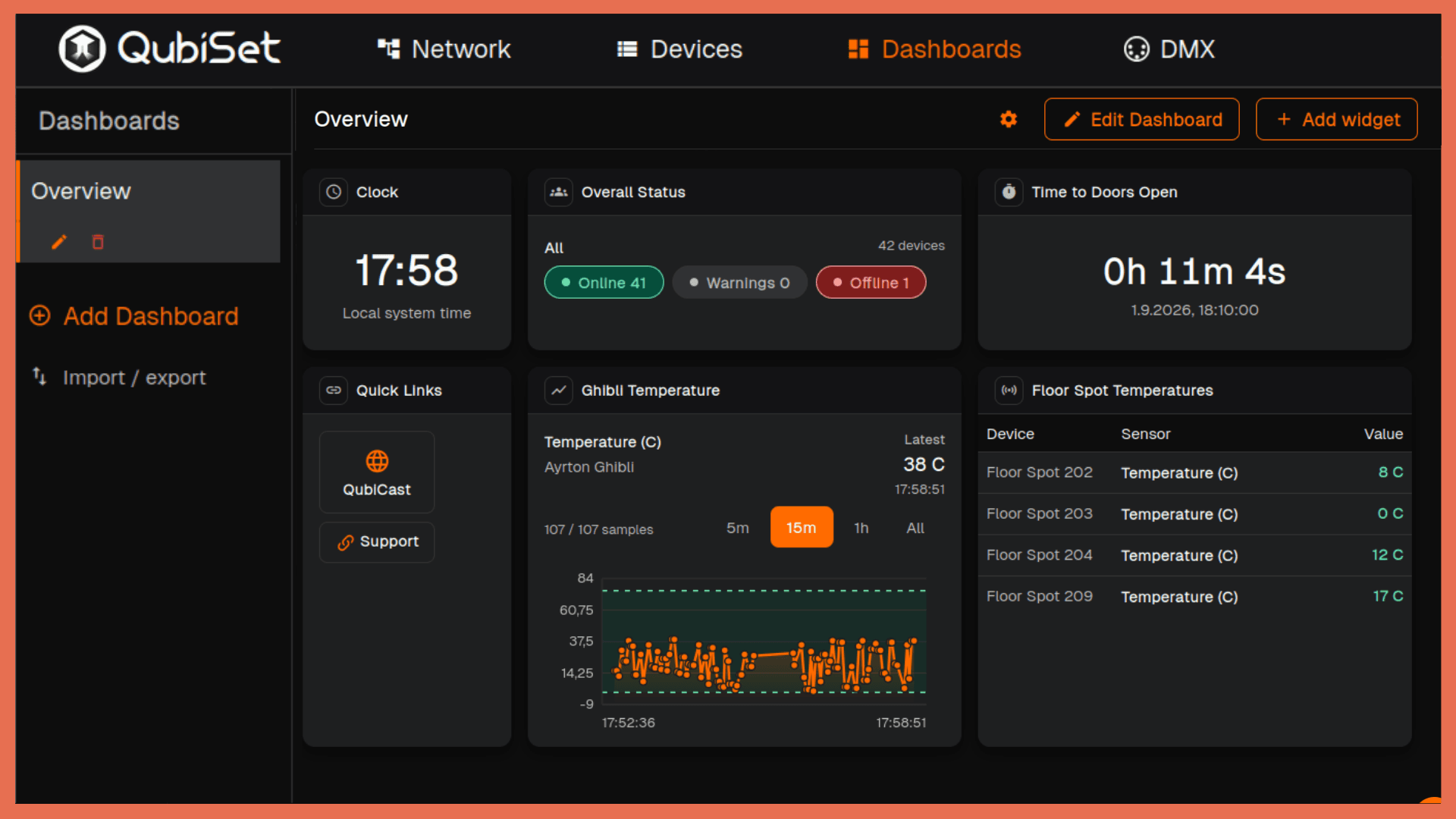Click the Support link chain icon

[346, 542]
